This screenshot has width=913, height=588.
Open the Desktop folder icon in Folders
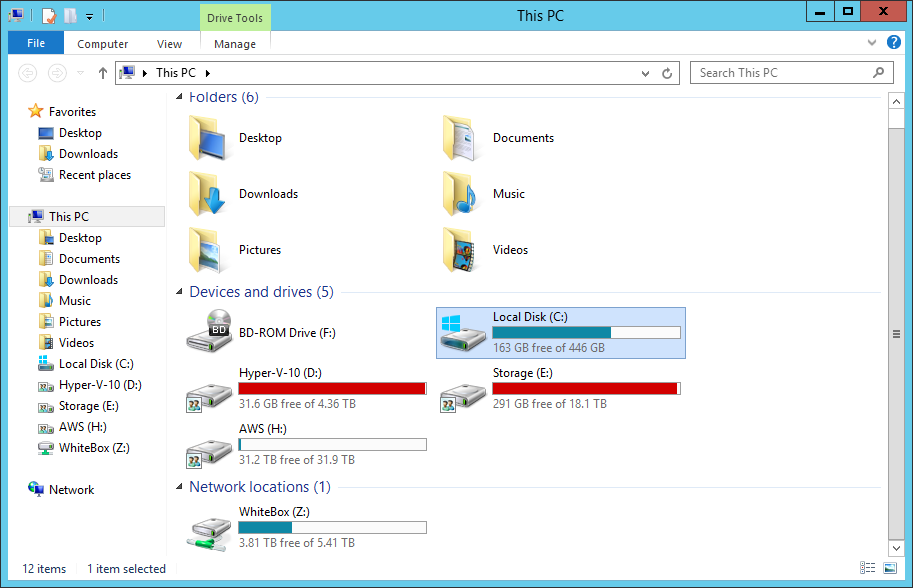(208, 138)
